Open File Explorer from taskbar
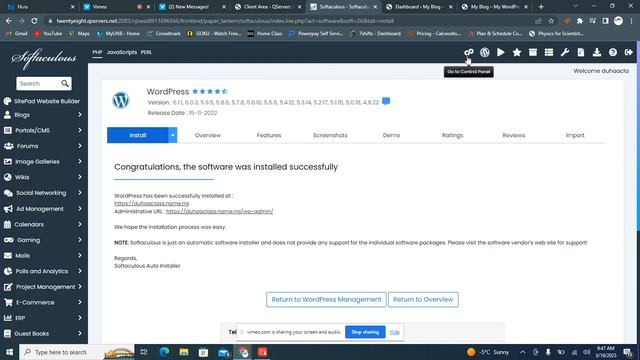The height and width of the screenshot is (360, 640). pos(184,352)
